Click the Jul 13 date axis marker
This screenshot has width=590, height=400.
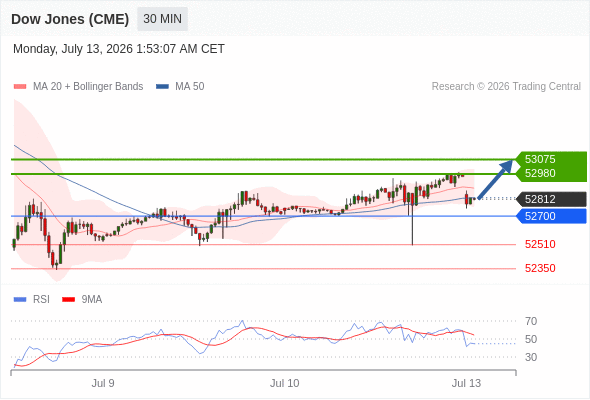click(x=466, y=383)
